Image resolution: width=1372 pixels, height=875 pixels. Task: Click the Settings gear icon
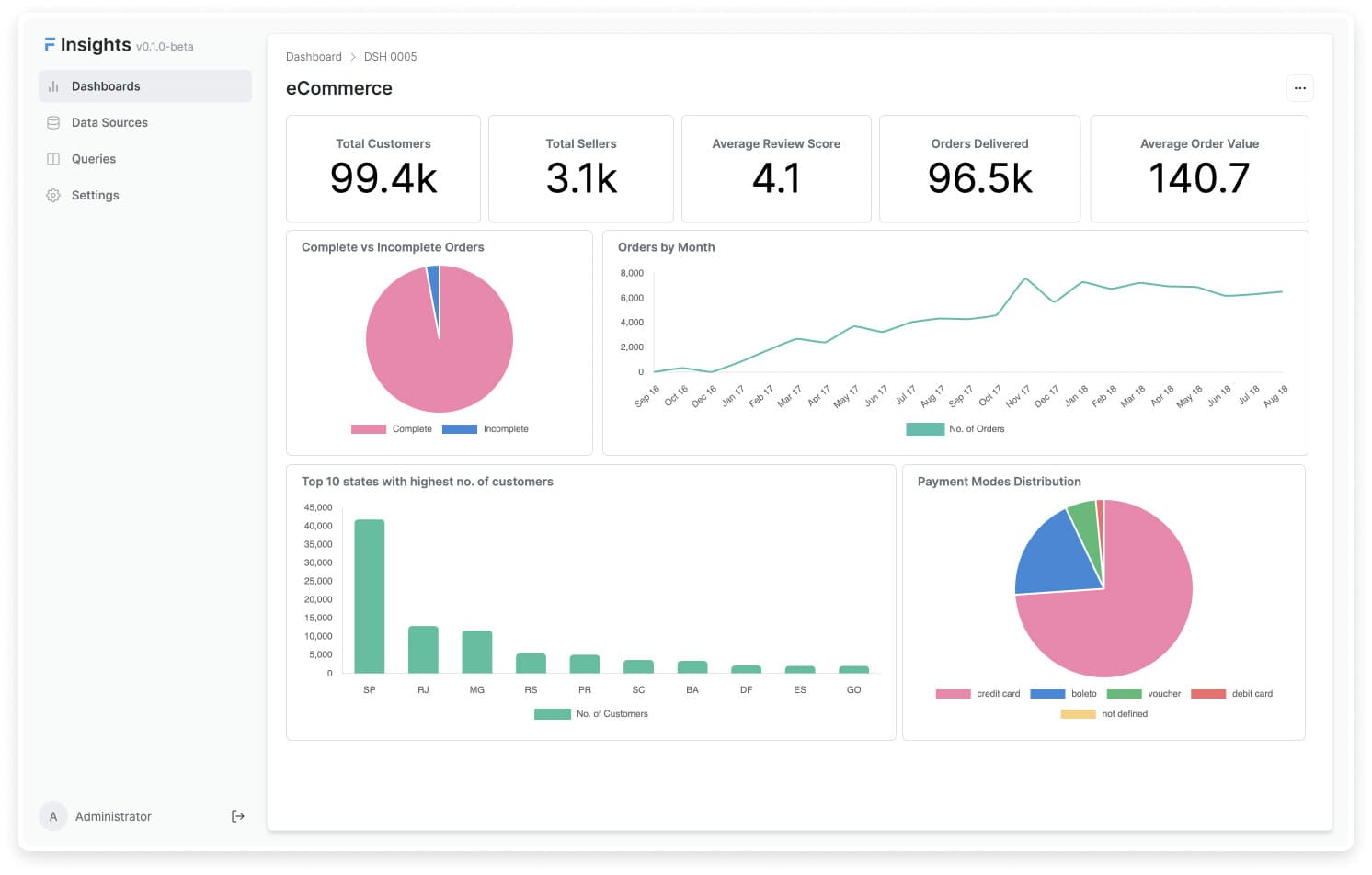pyautogui.click(x=53, y=195)
